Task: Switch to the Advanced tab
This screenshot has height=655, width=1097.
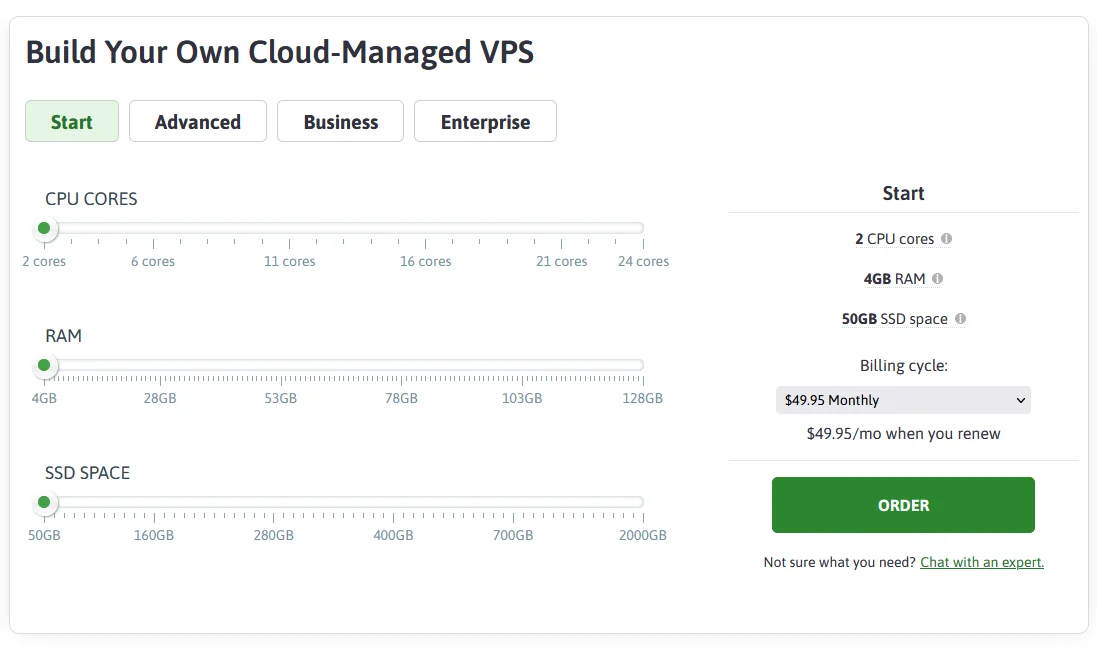Action: 197,121
